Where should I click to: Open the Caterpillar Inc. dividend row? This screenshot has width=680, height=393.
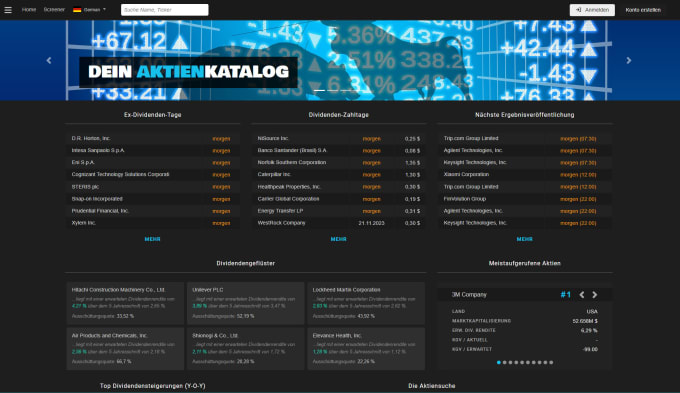click(x=338, y=174)
